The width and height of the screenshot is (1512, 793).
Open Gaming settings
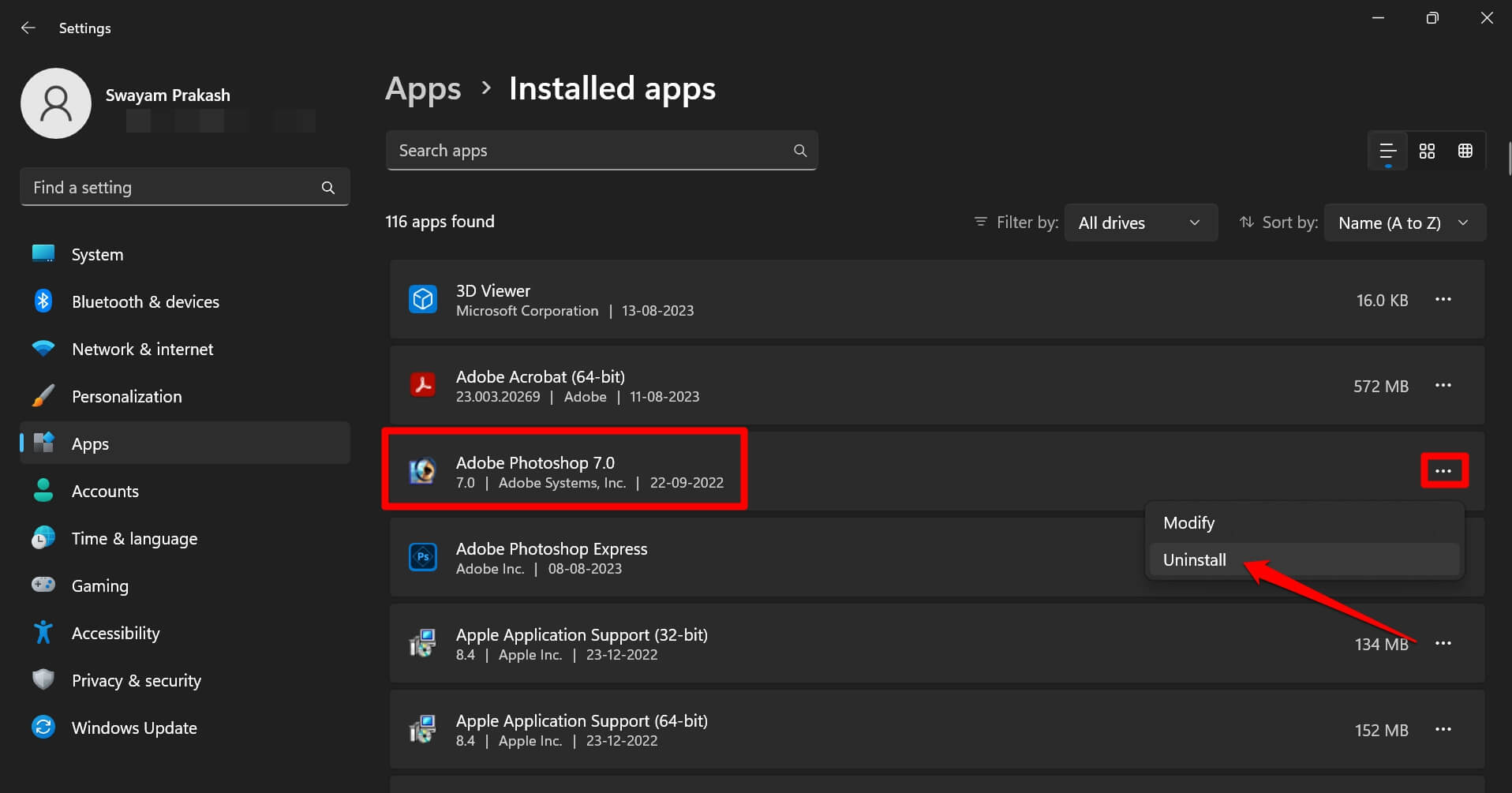coord(185,585)
